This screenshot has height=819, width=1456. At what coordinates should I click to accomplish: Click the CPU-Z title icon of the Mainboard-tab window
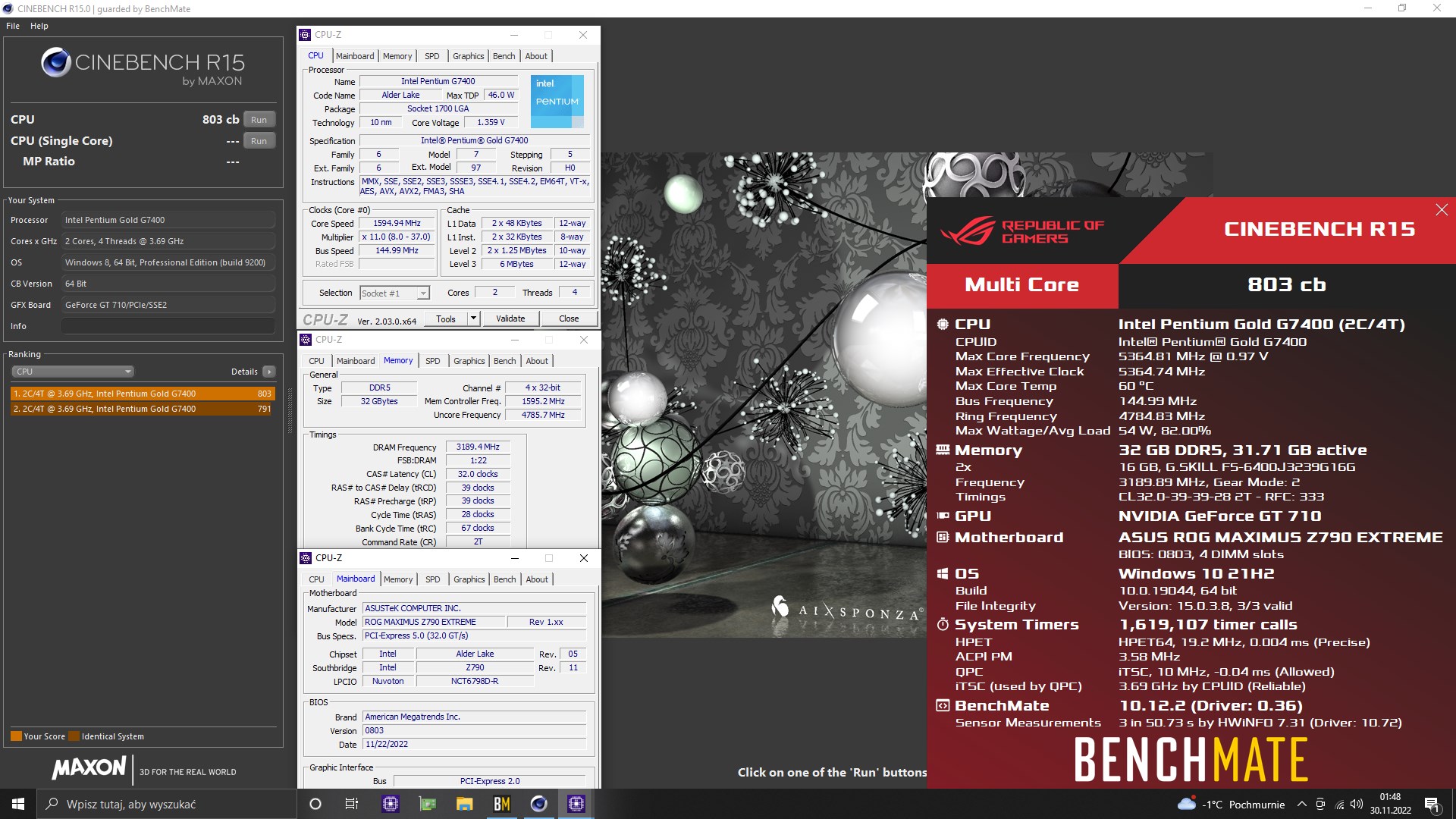click(306, 558)
